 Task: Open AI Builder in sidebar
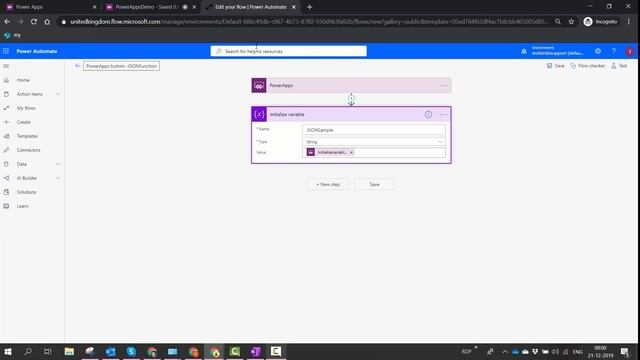(27, 178)
